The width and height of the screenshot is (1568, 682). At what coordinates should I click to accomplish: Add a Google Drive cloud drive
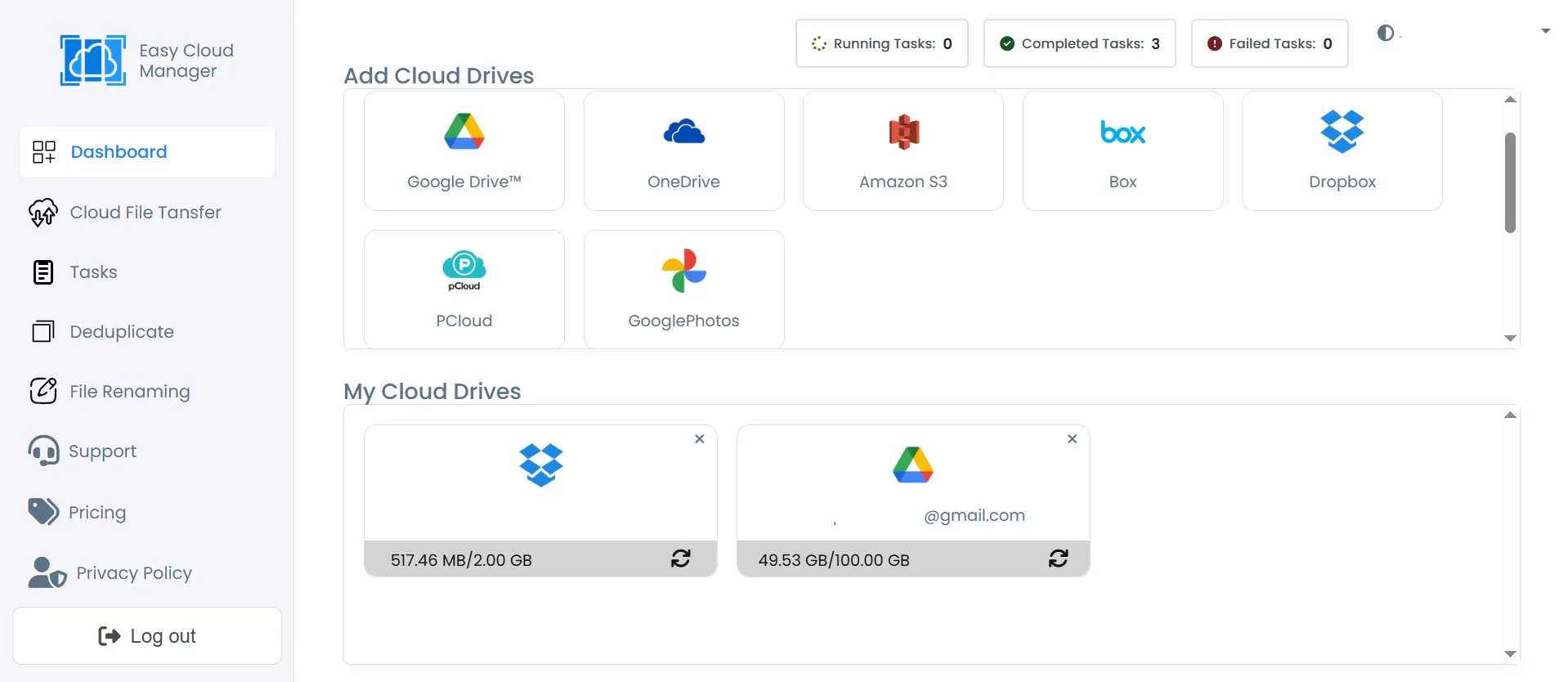click(x=464, y=150)
